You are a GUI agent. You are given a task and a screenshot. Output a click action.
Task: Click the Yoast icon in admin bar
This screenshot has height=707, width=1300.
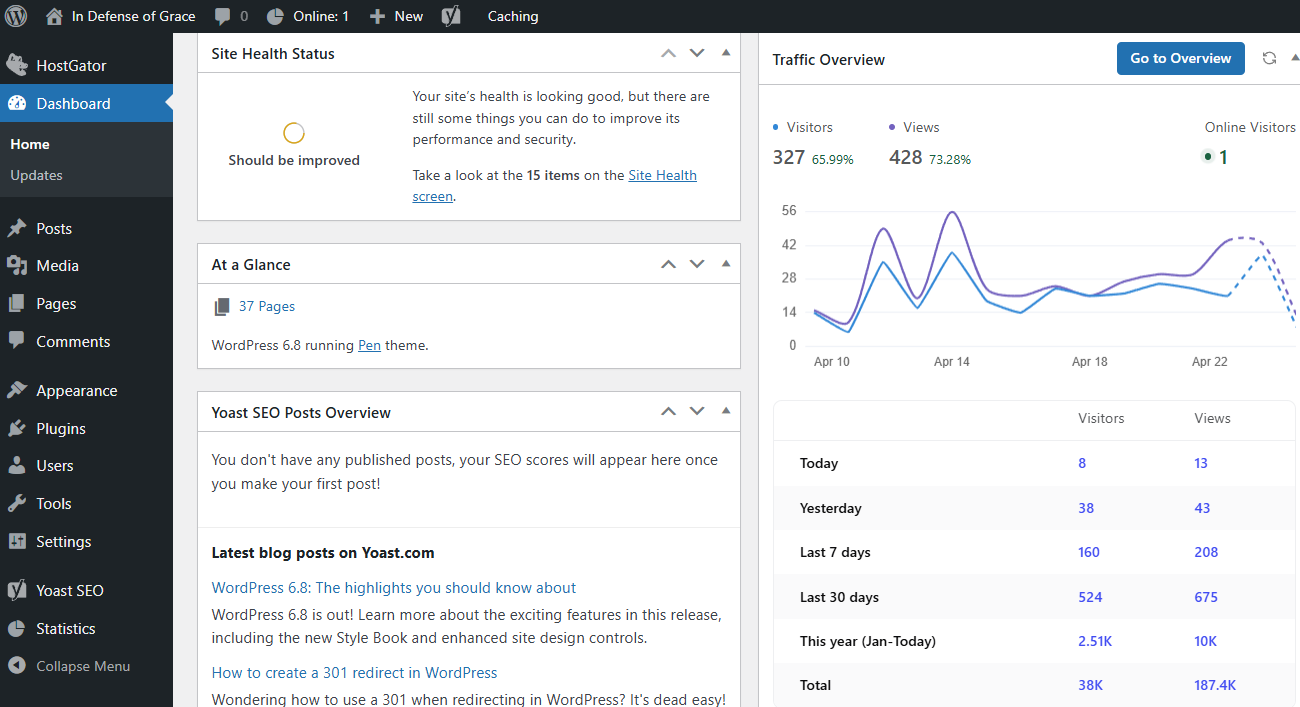point(451,16)
